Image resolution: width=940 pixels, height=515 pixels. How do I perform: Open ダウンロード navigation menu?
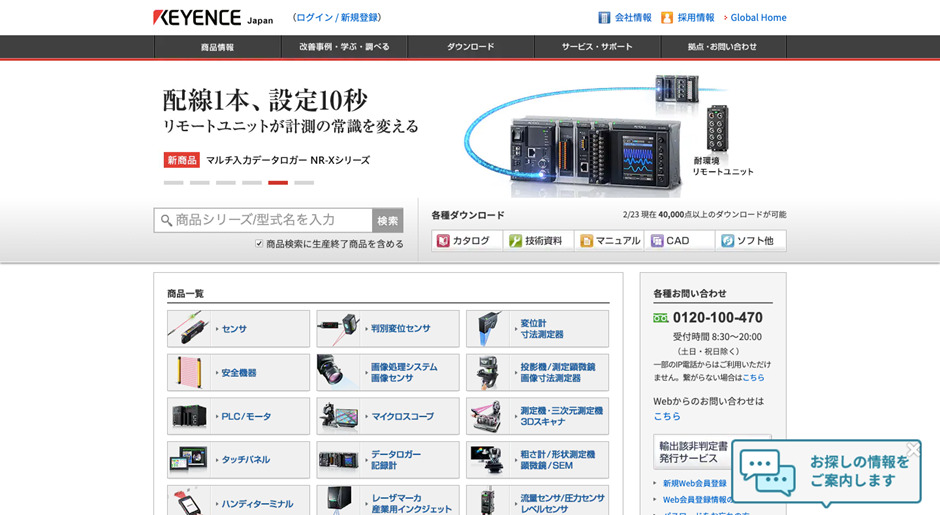(x=471, y=47)
